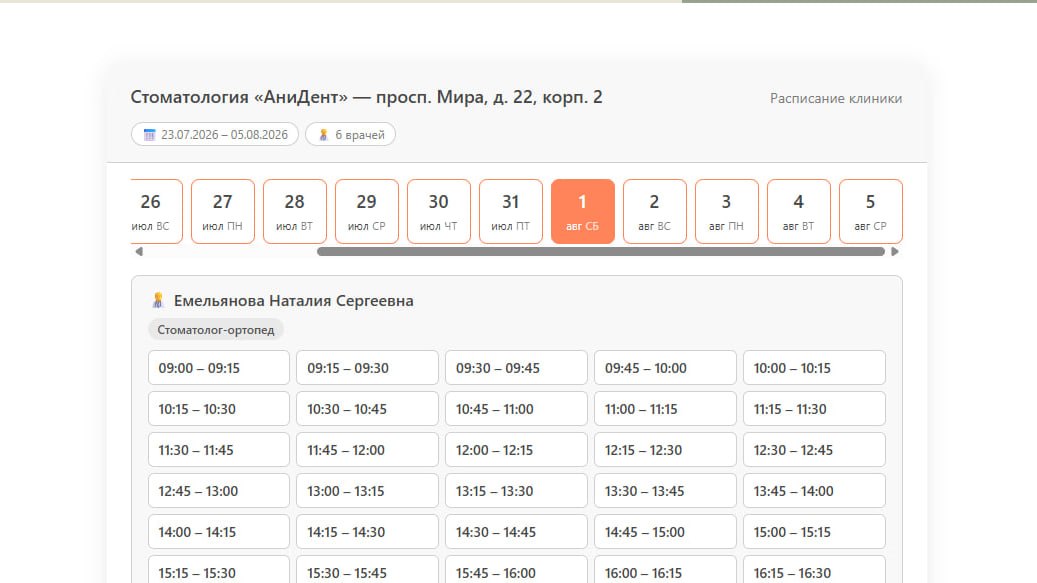Viewport: 1037px width, 583px height.
Task: Click the doctor icon in 6 врачей chip
Action: (323, 135)
